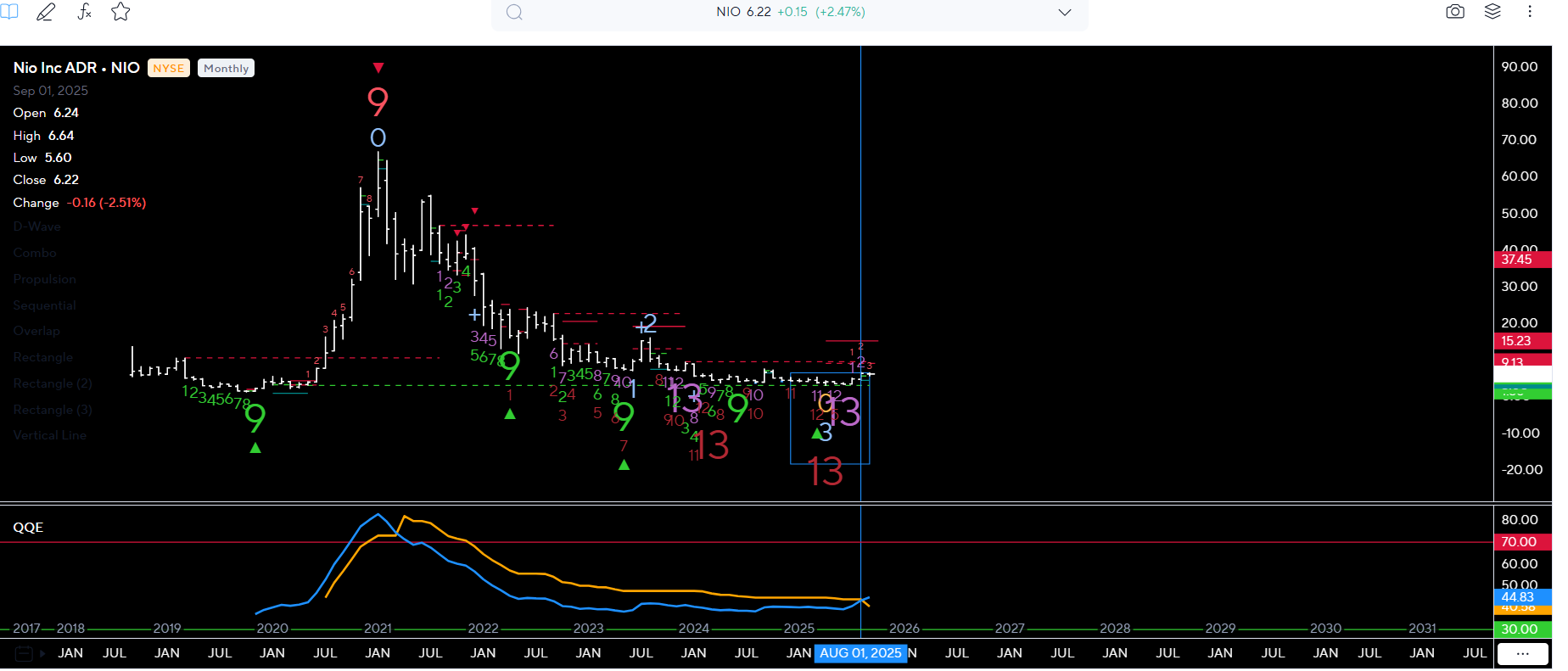The height and width of the screenshot is (671, 1568).
Task: Click the 2021 year label on timeline
Action: [378, 629]
